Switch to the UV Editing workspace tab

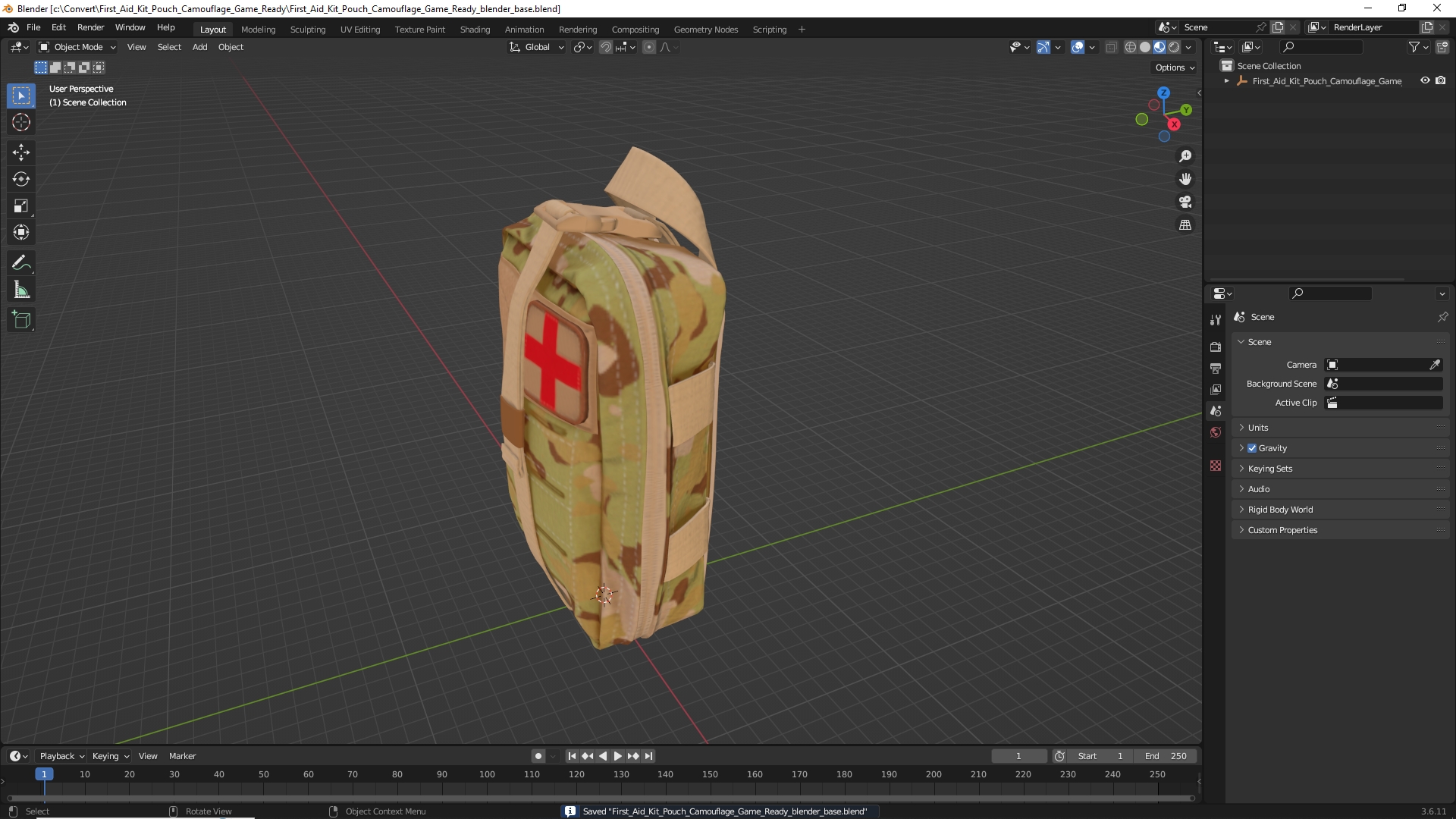[360, 30]
